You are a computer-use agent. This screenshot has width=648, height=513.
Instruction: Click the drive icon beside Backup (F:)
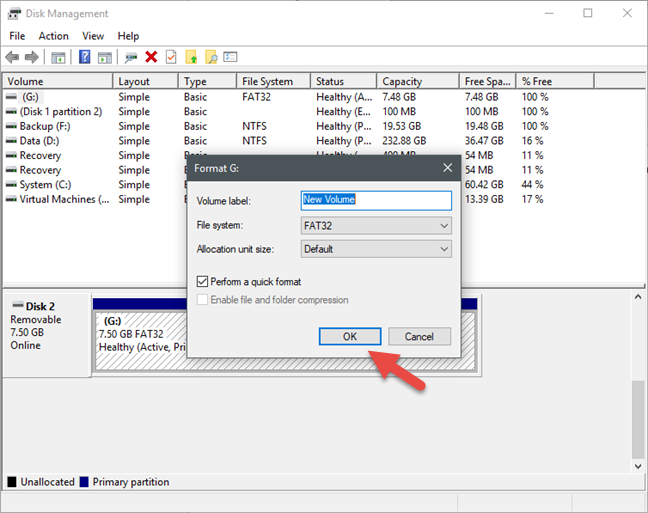coord(12,126)
